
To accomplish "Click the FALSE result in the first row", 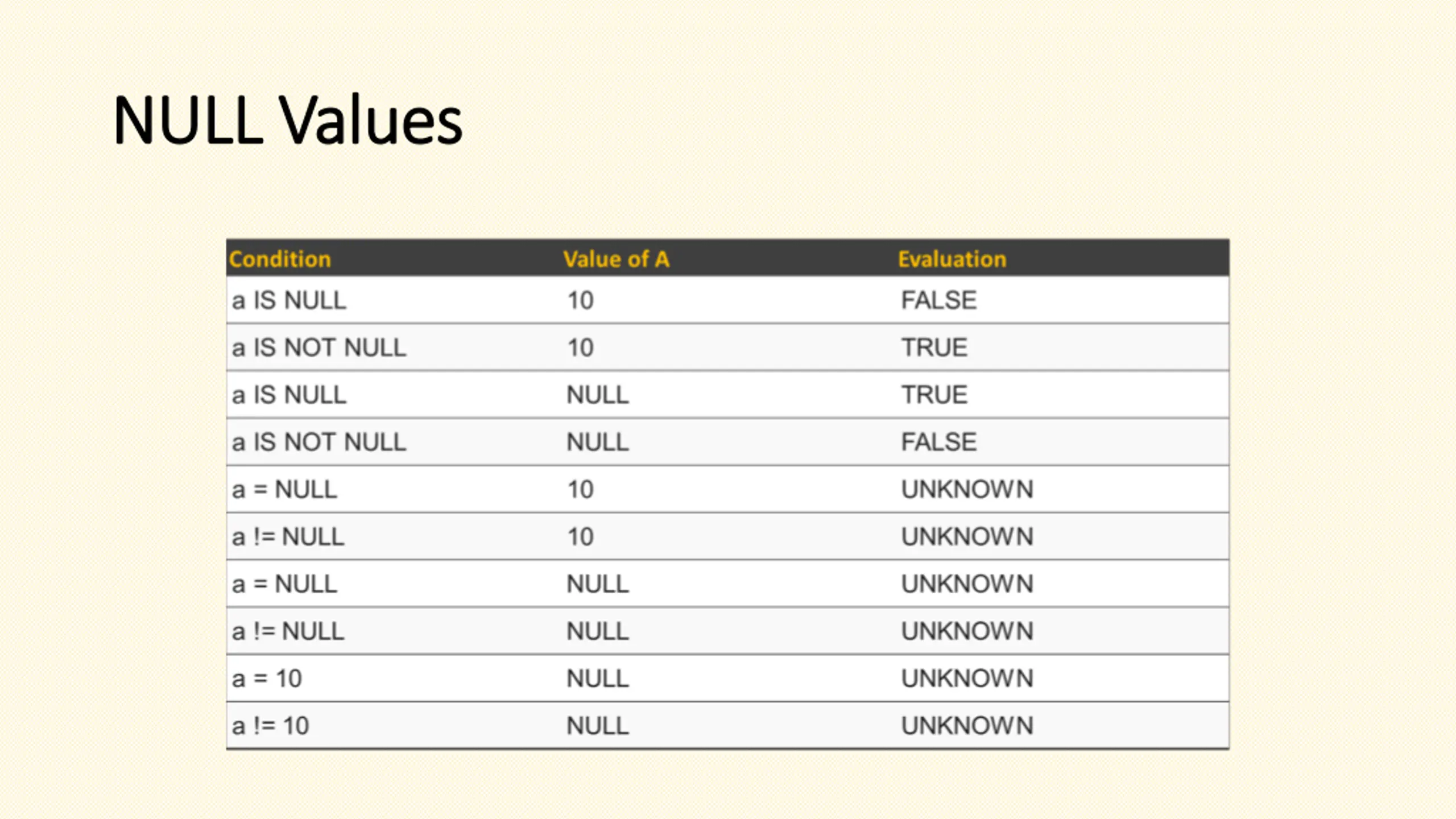I will click(x=939, y=300).
